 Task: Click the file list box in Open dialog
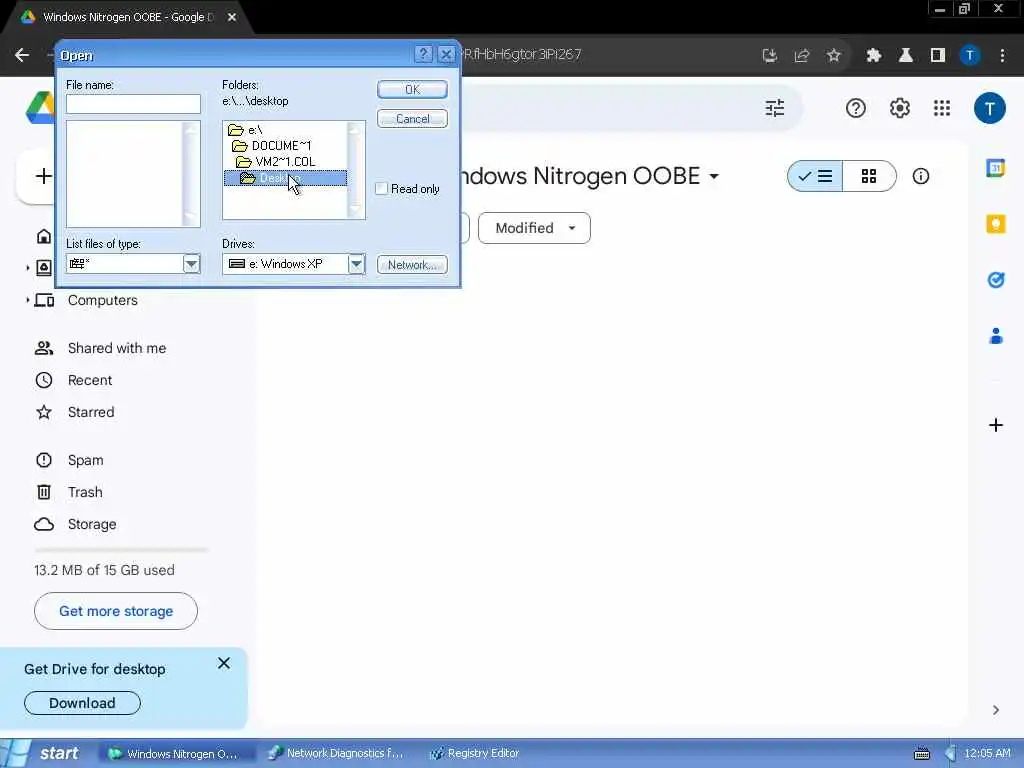click(133, 174)
